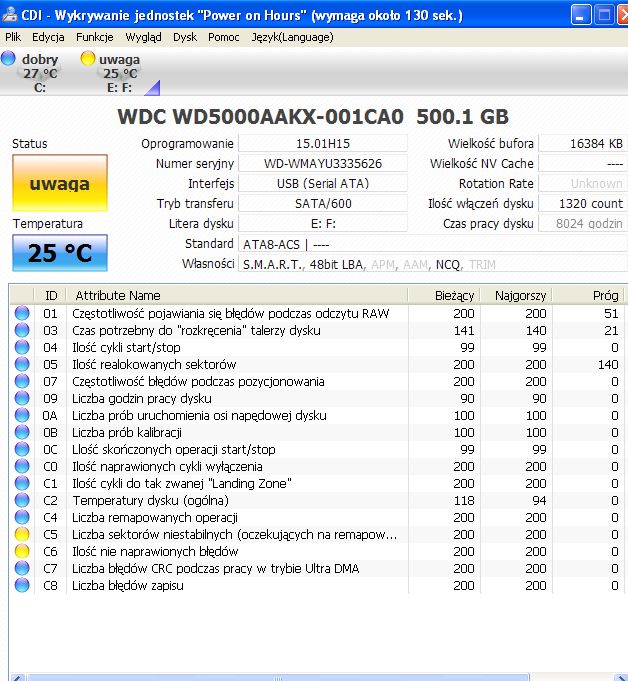Select row Temperatury dysku (ogólna)
This screenshot has height=681, width=628.
pyautogui.click(x=317, y=500)
